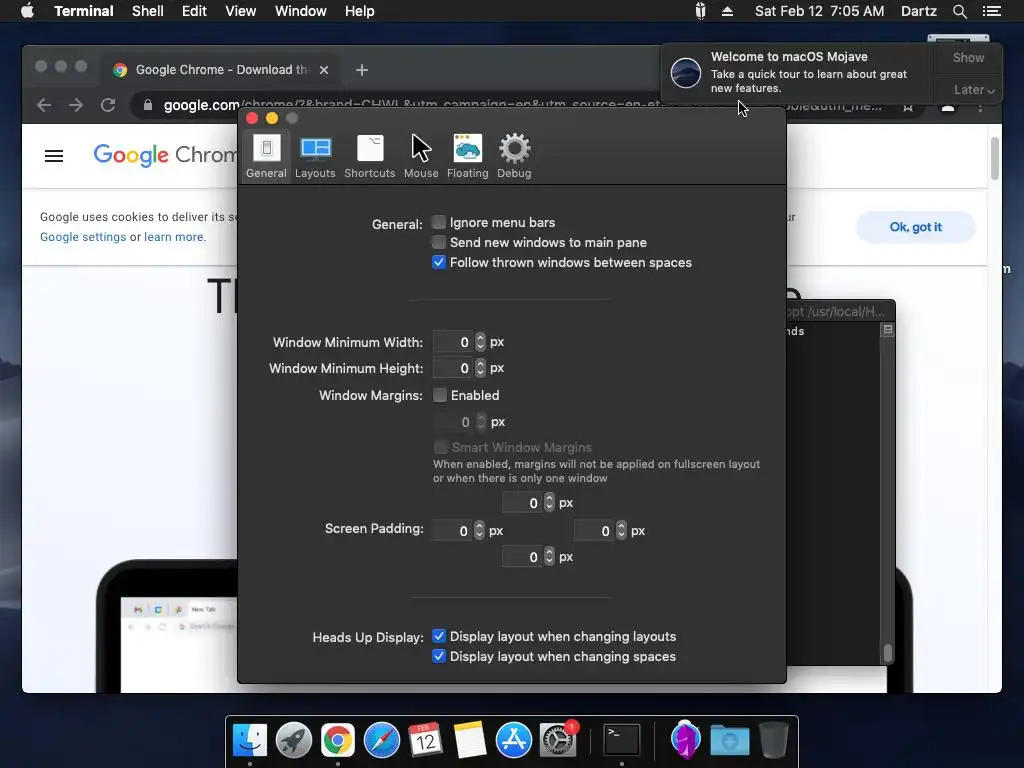The width and height of the screenshot is (1024, 768).
Task: Open the Terminal app menu
Action: tap(84, 11)
